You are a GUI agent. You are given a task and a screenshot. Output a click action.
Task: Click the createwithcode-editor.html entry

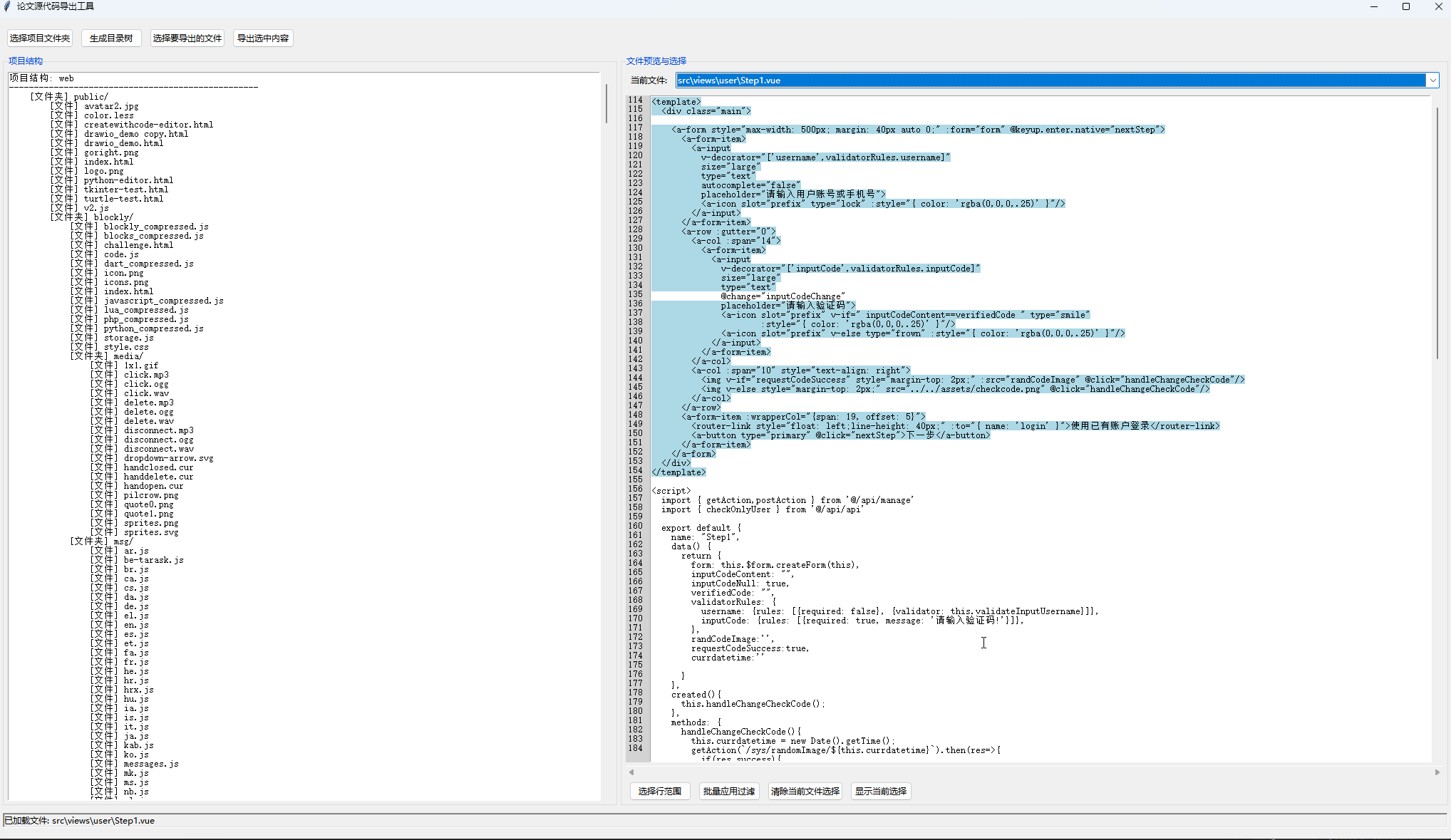132,125
